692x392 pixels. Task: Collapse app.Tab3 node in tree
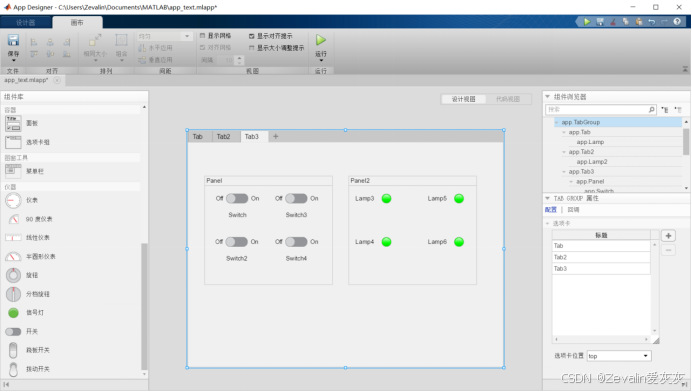(x=564, y=172)
